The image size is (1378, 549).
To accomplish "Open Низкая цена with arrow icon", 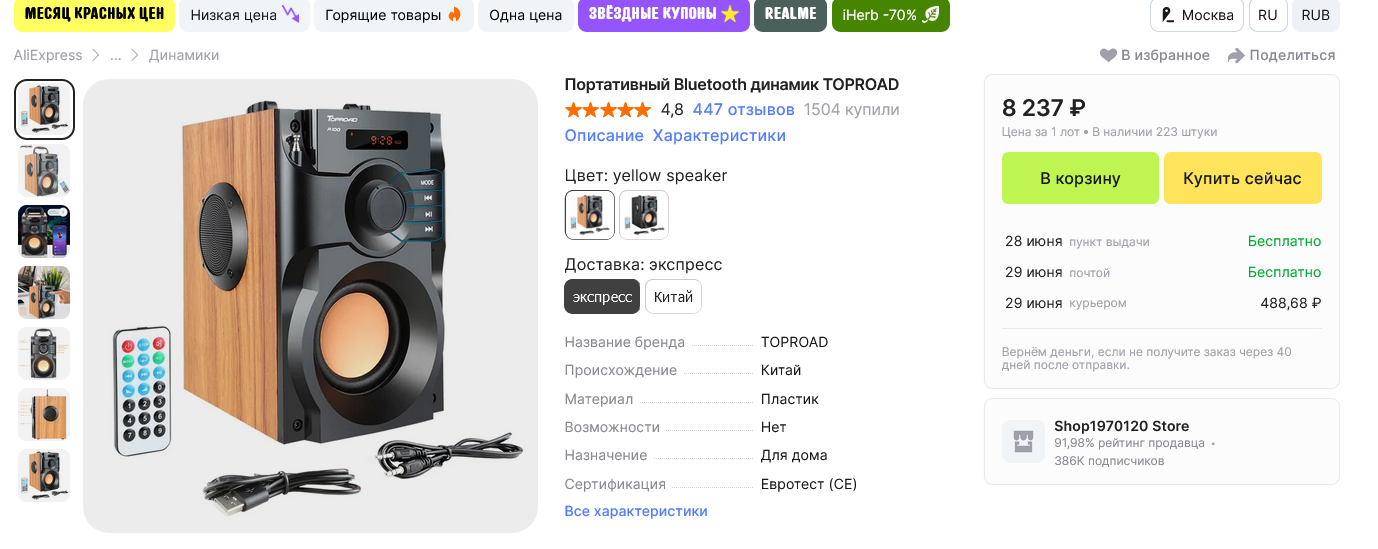I will click(x=244, y=15).
